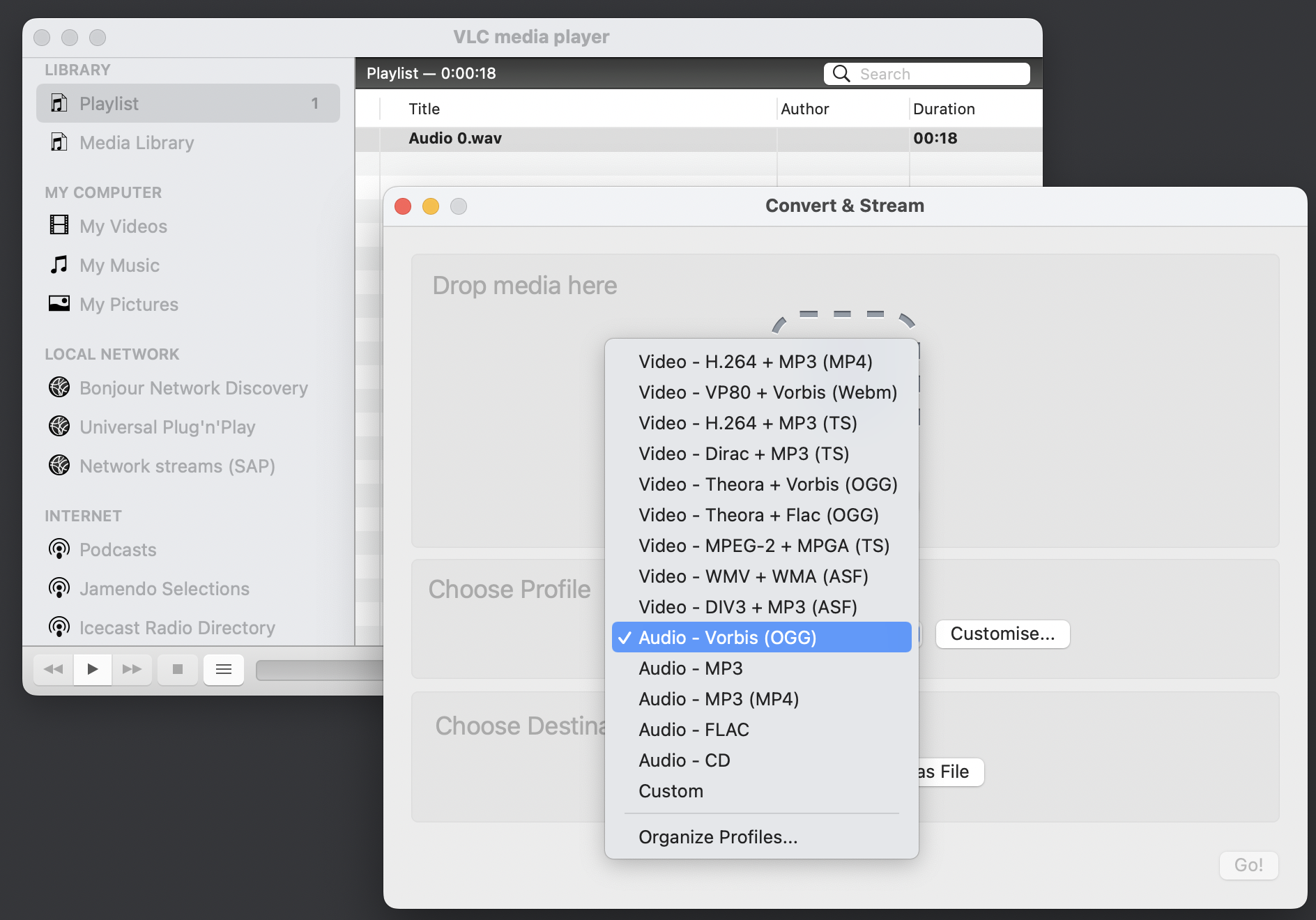The height and width of the screenshot is (920, 1316).
Task: Sort playlist by Duration column
Action: tap(976, 109)
